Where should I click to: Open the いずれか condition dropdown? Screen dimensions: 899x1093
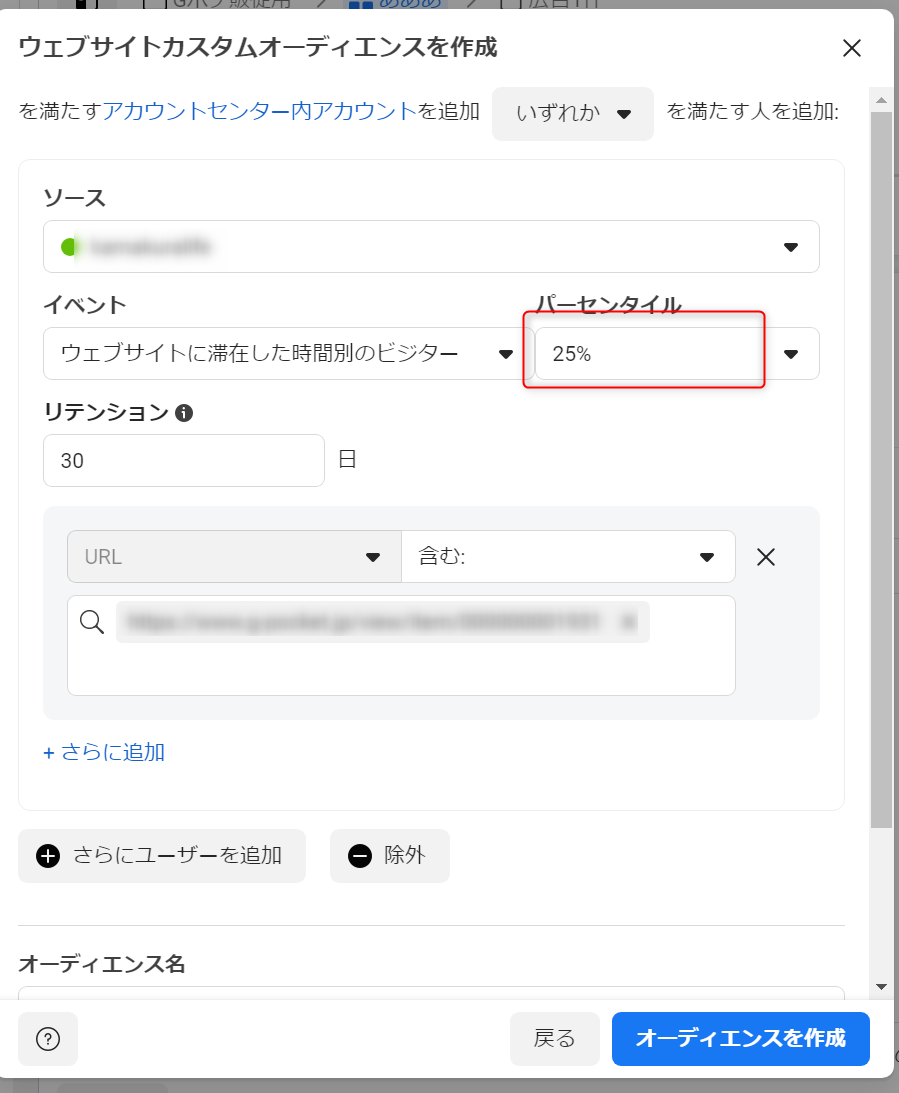572,113
